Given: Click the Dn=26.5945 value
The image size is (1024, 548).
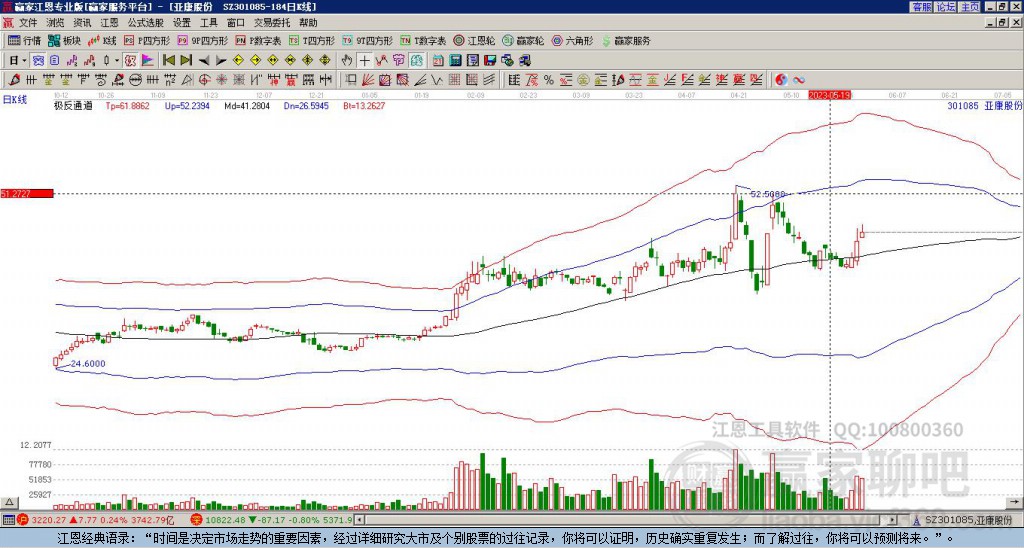Looking at the screenshot, I should [306, 105].
